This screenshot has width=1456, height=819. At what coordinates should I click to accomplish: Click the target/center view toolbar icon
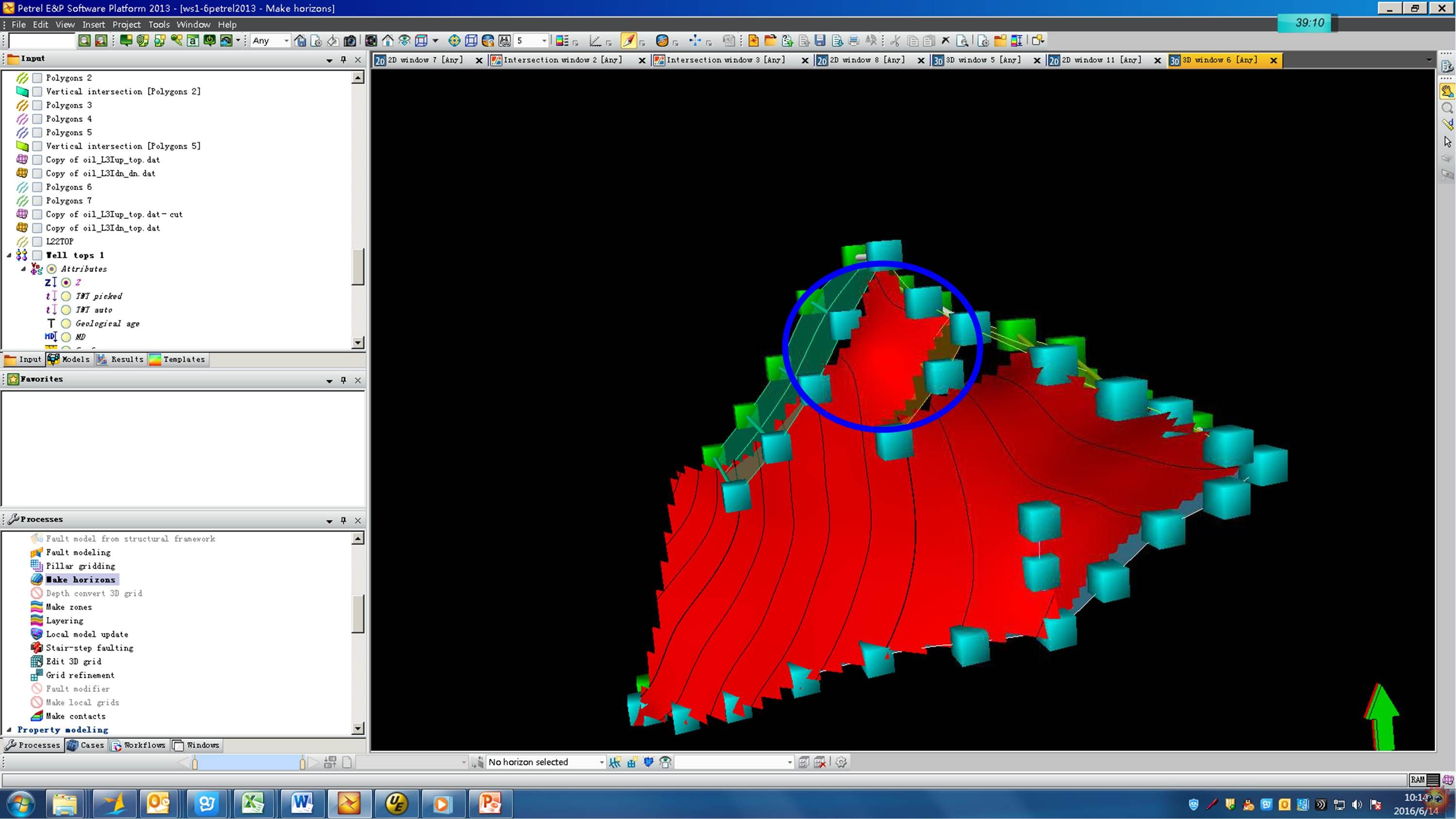click(454, 41)
